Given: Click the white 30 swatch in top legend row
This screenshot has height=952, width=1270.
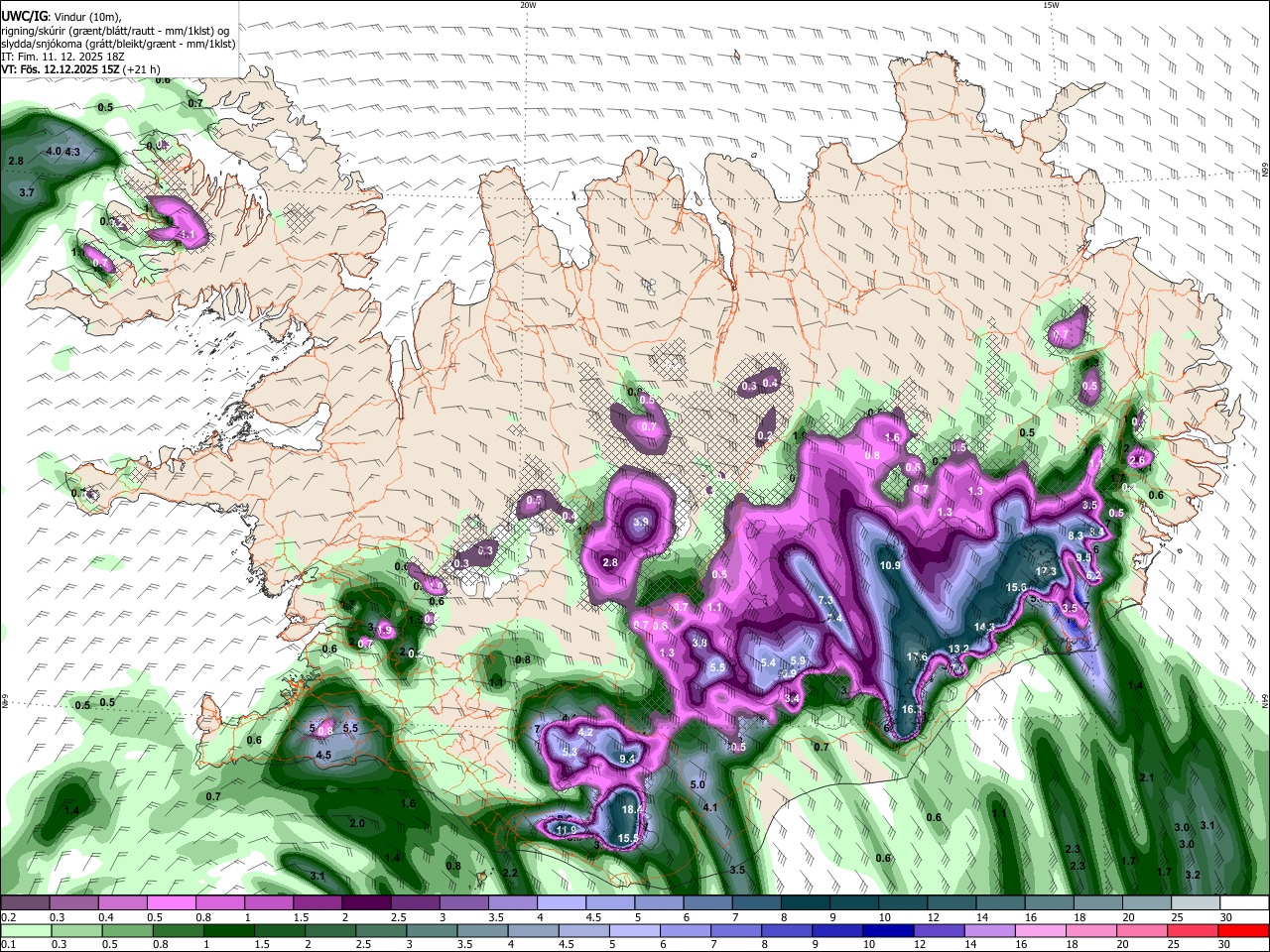Looking at the screenshot, I should click(1243, 903).
